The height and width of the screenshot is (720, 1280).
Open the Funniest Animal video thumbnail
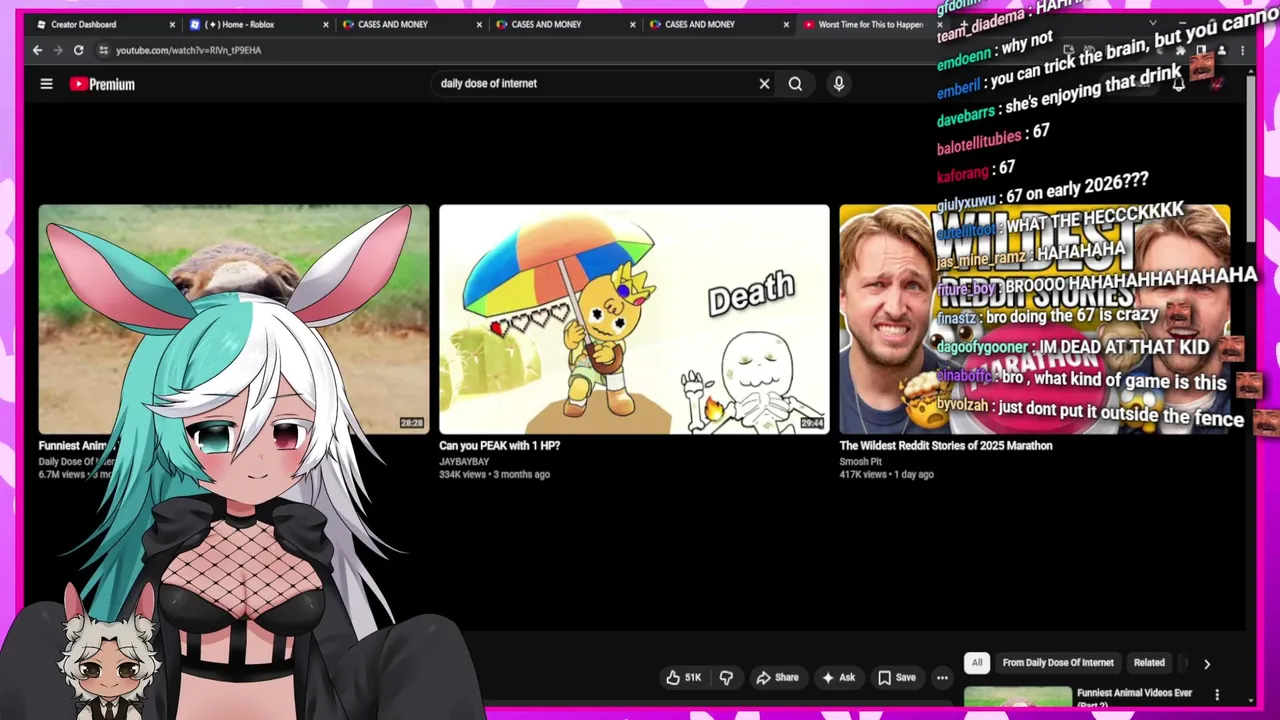click(x=234, y=319)
